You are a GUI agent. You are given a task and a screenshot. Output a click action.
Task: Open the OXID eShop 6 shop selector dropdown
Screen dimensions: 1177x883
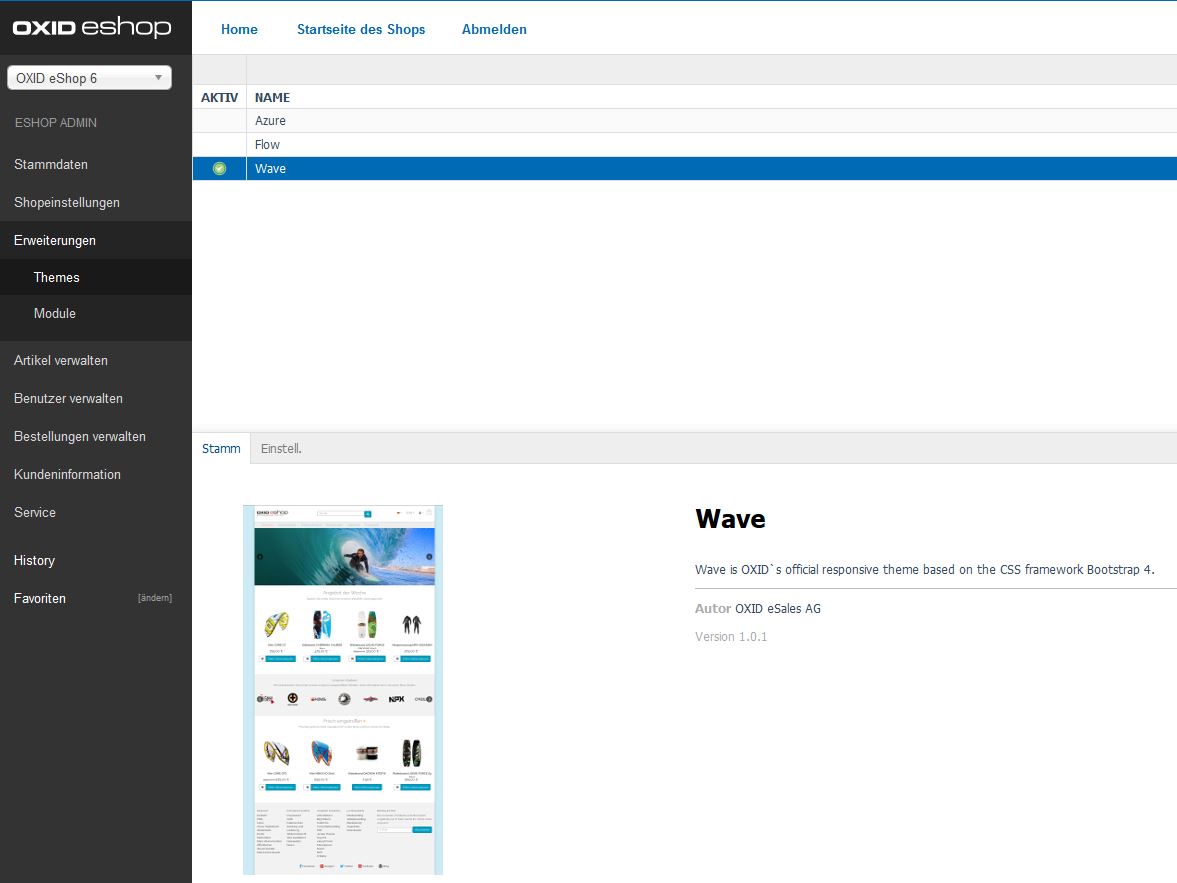point(89,78)
